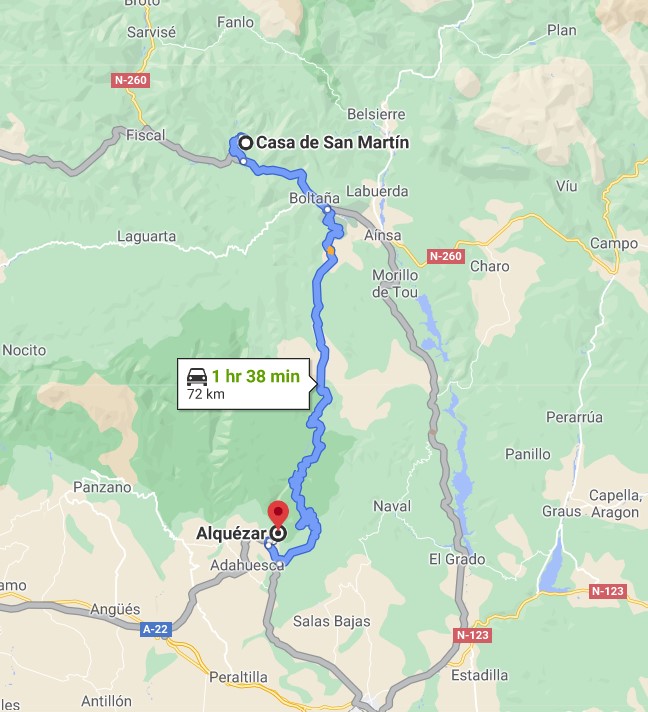
Task: Click the Fiscal town label
Action: (x=145, y=135)
